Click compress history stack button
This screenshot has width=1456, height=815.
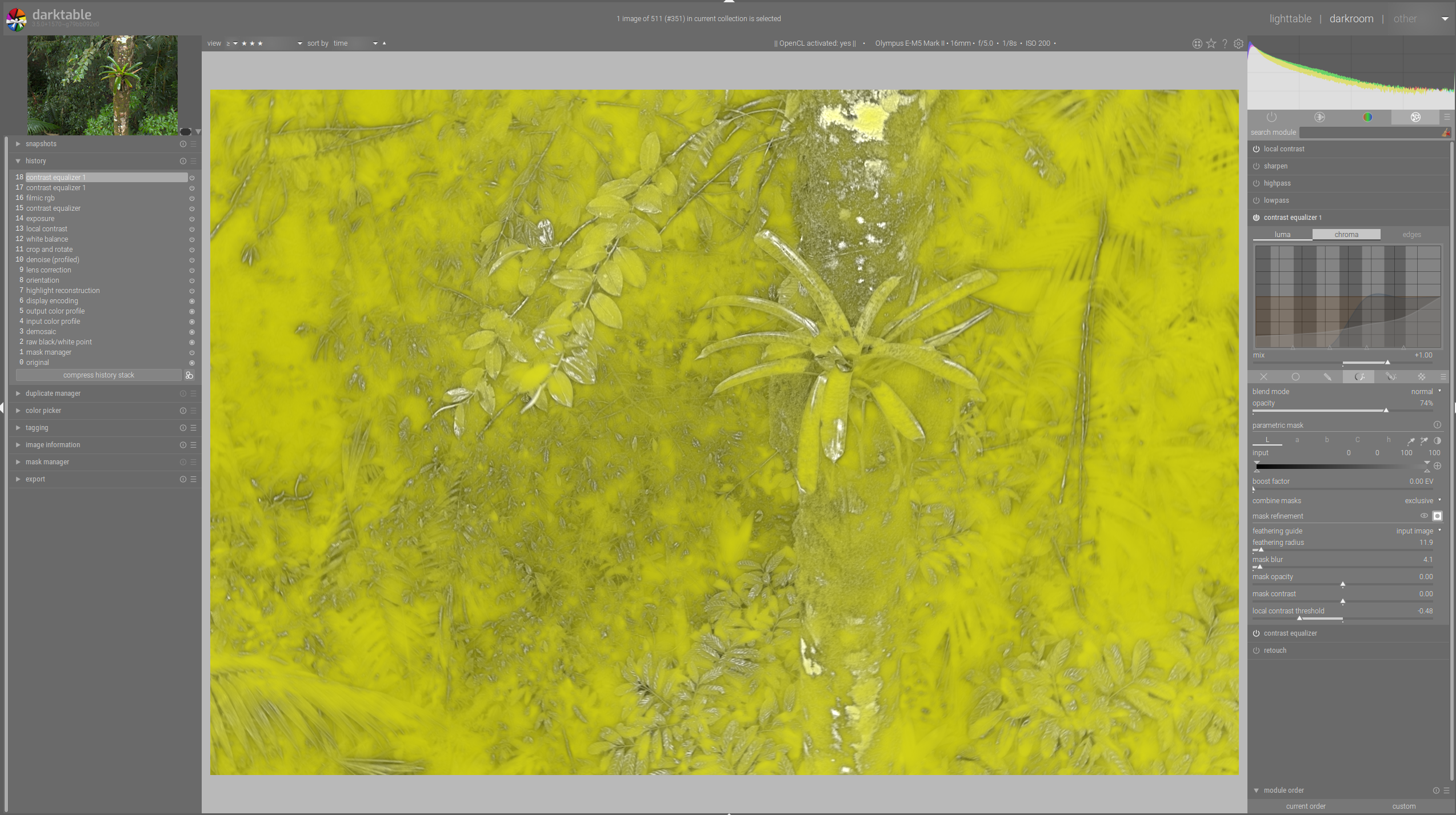point(98,375)
